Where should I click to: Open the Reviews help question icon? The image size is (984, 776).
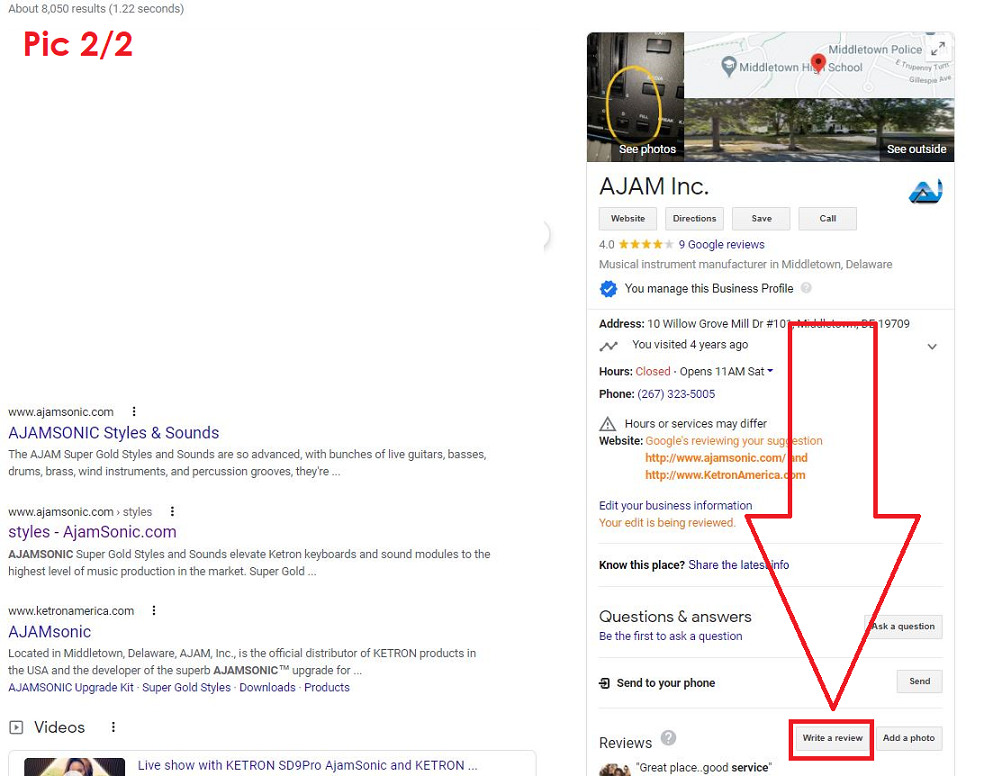click(x=668, y=738)
